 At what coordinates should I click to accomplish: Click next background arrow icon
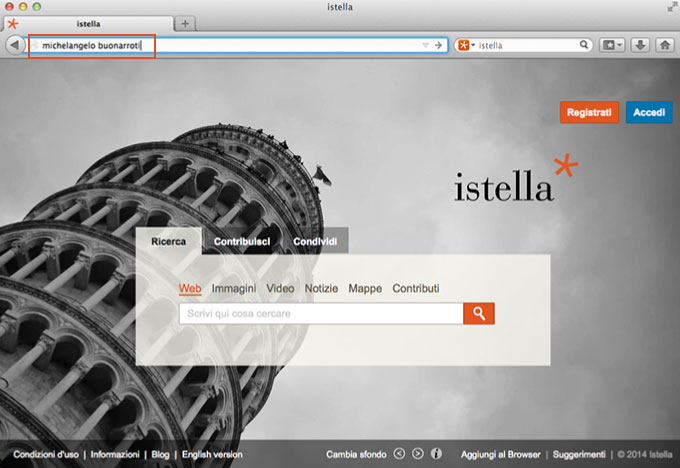coord(418,454)
